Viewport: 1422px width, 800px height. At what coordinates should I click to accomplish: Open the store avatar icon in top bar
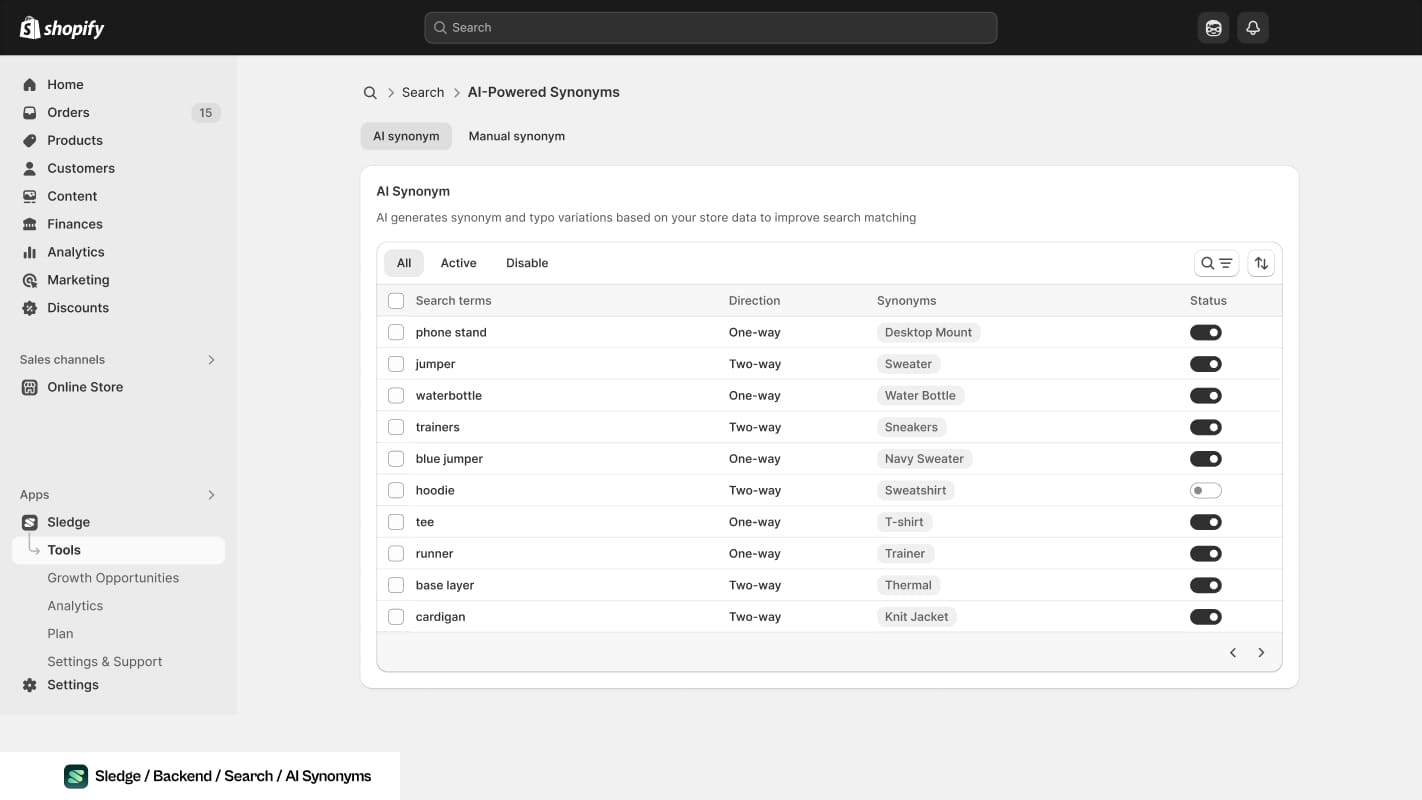(1213, 28)
